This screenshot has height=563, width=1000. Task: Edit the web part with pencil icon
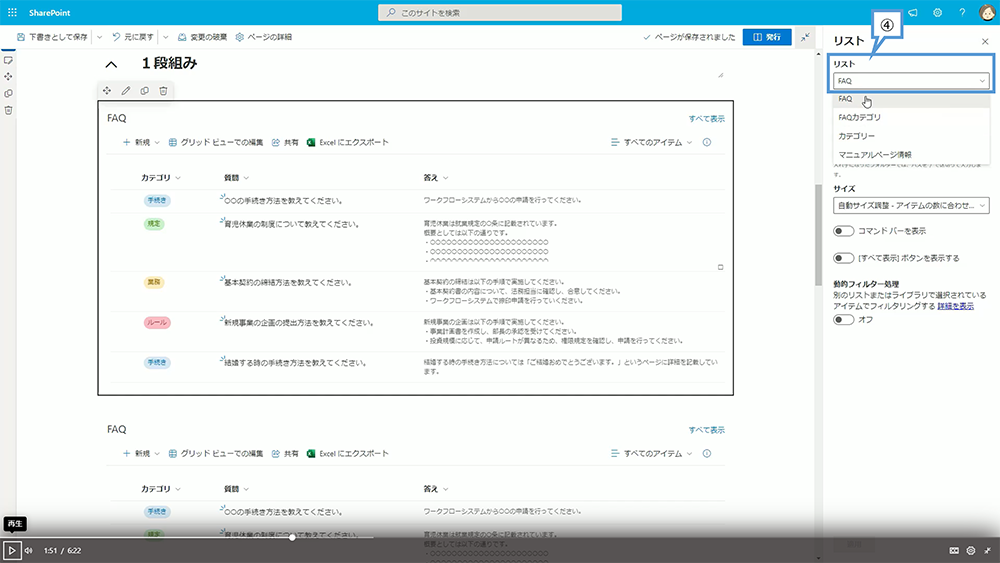point(126,91)
